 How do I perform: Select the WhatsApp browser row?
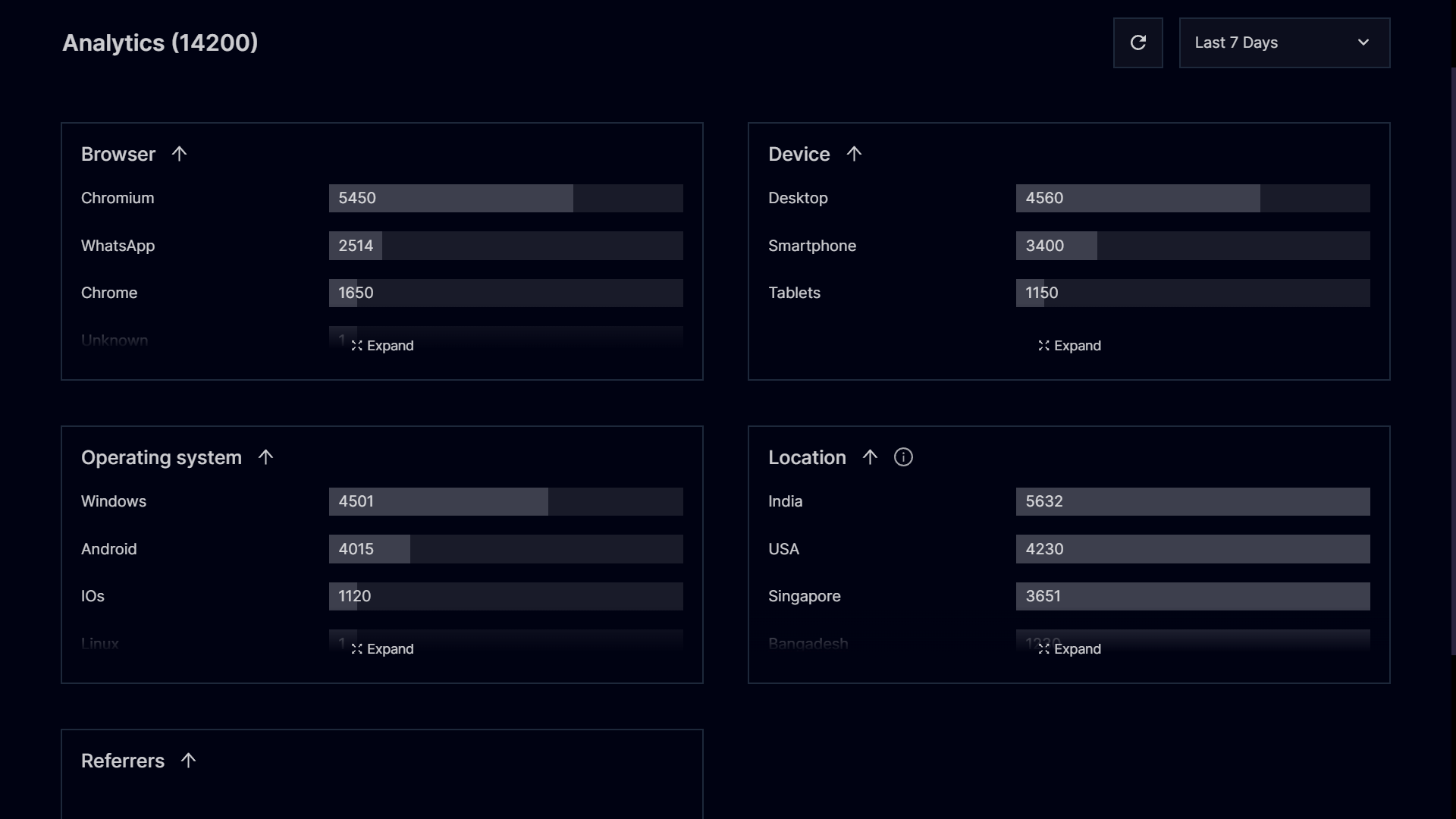[118, 246]
